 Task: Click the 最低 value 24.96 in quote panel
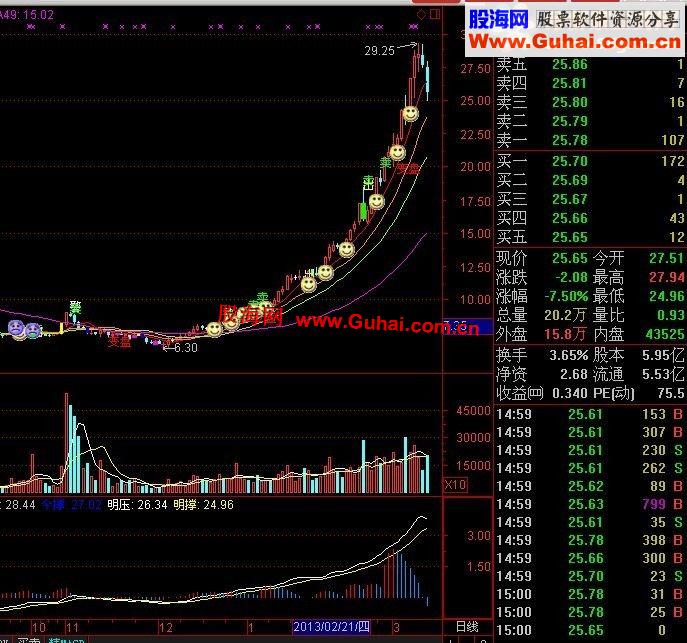[x=666, y=296]
